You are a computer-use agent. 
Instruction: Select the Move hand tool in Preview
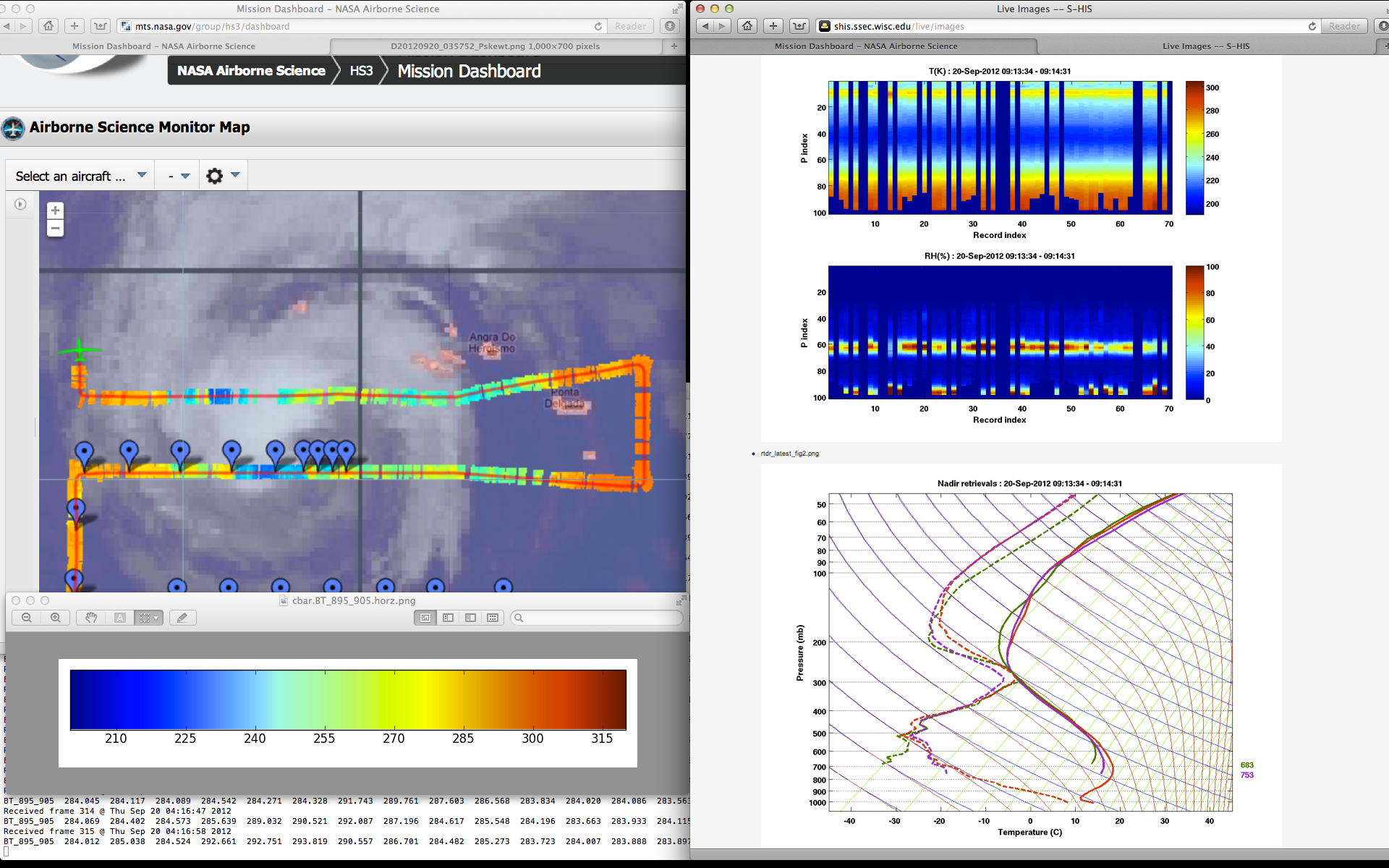[91, 618]
